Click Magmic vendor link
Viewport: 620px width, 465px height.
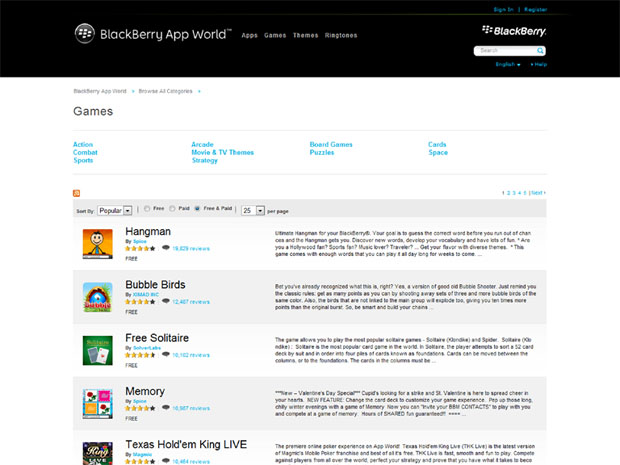point(142,454)
